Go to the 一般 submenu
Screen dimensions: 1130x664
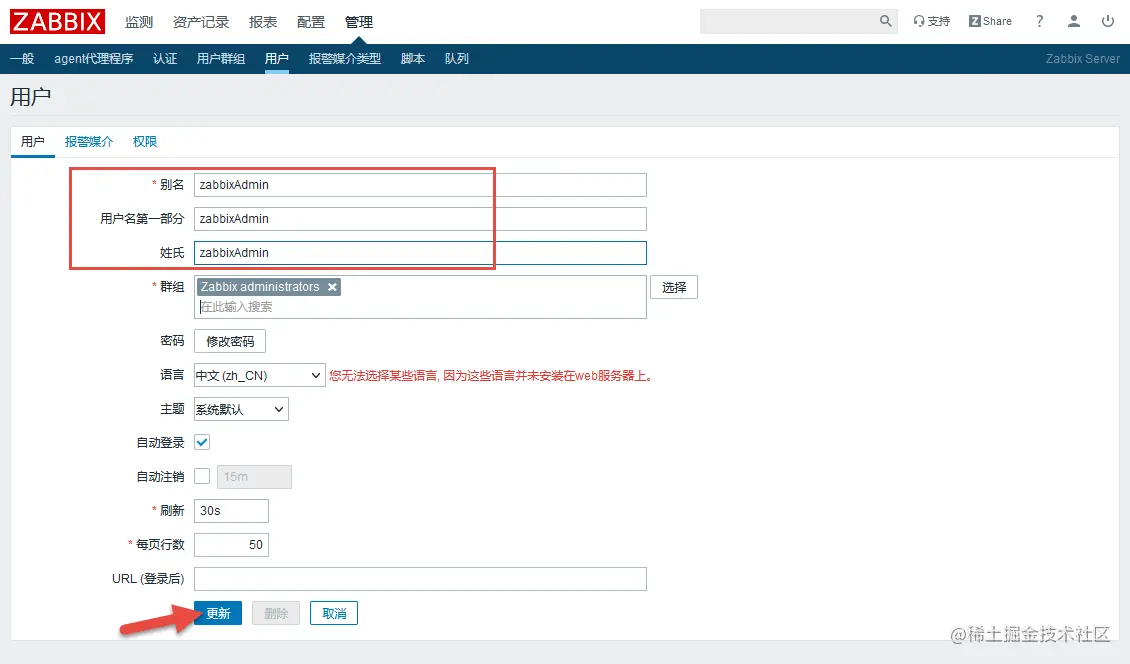click(22, 58)
